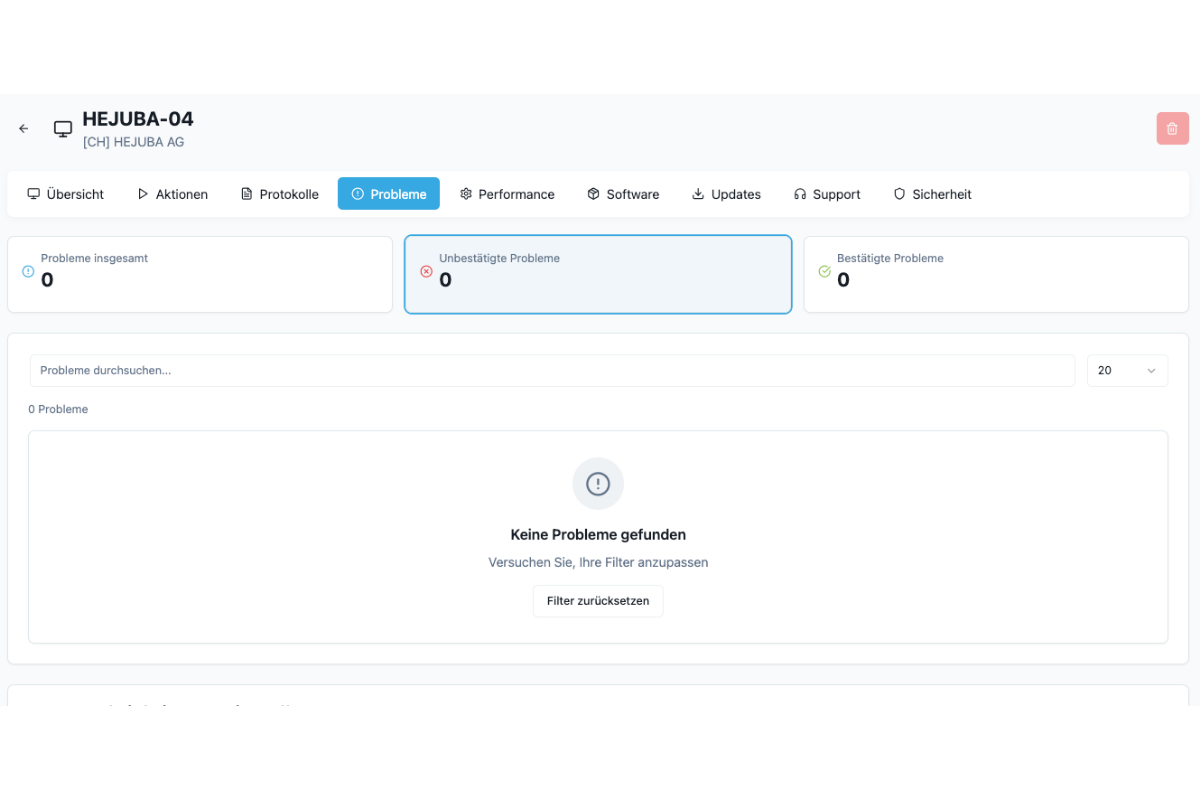Click the red trash delete icon
The image size is (1200, 800).
[1172, 129]
